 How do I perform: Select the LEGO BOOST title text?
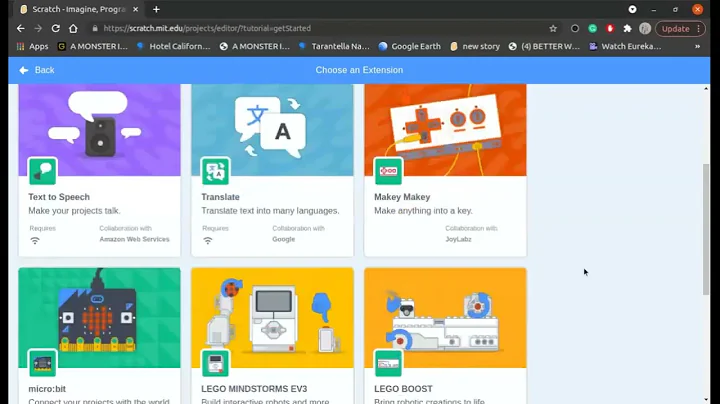pos(403,389)
